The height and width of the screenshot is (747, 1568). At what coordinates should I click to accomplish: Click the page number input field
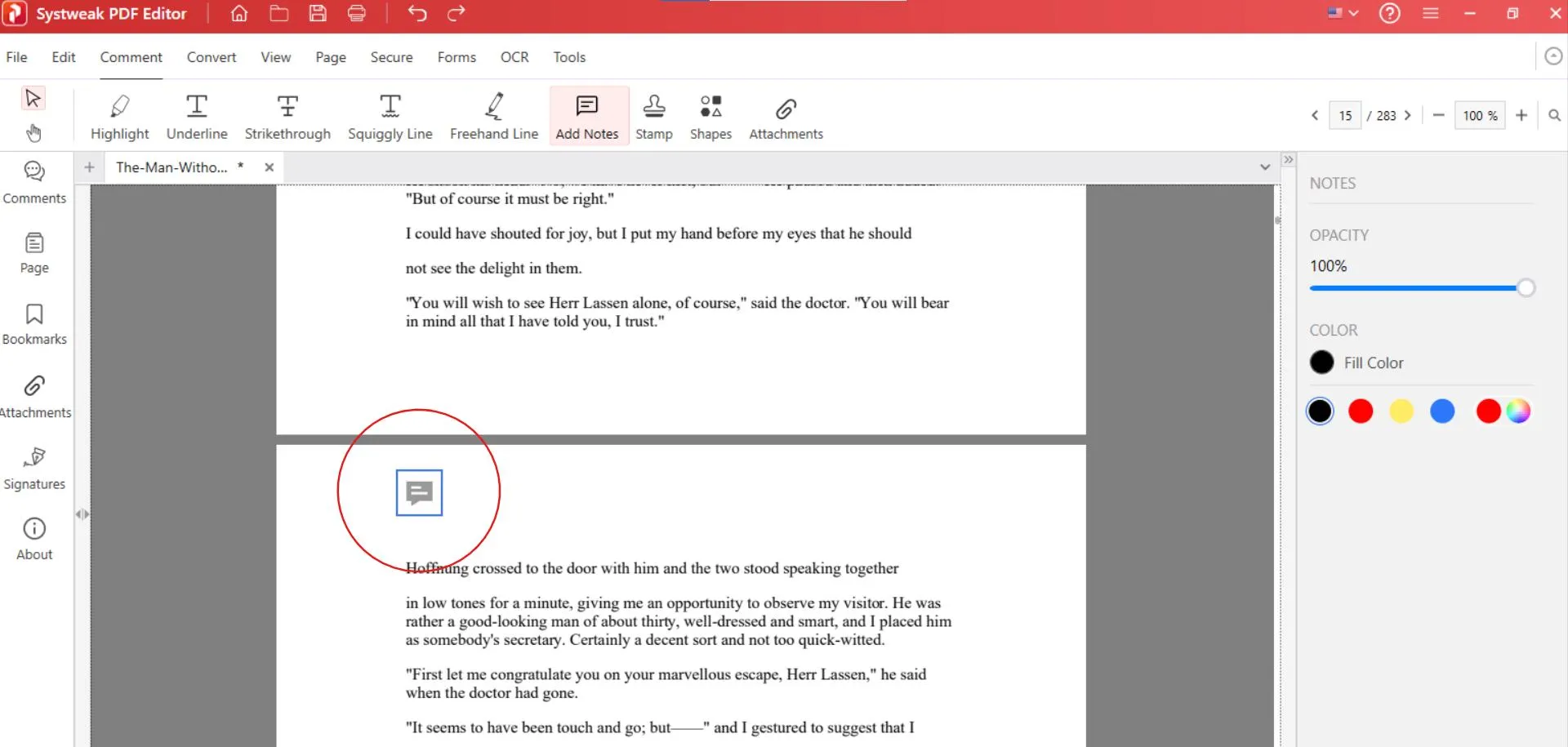click(1345, 116)
